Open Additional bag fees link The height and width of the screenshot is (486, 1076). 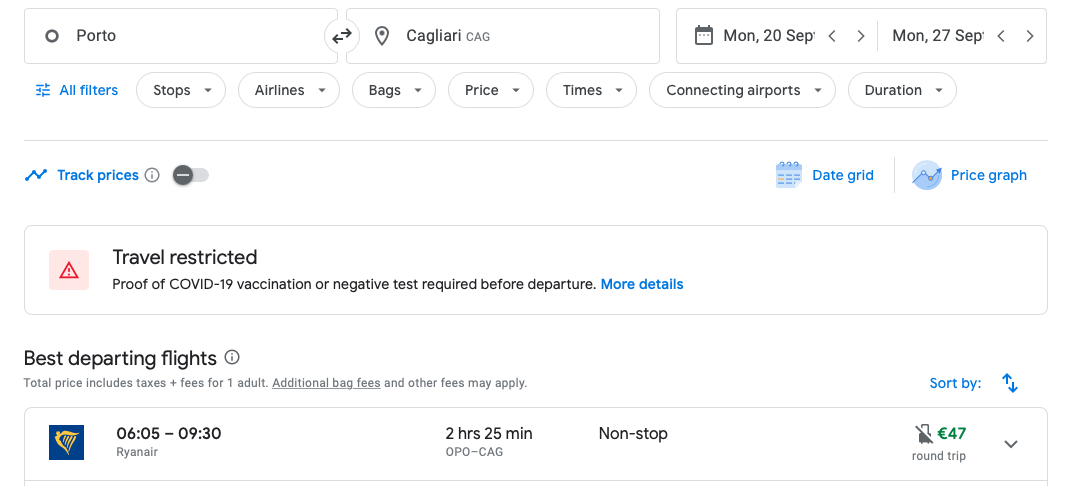tap(326, 383)
